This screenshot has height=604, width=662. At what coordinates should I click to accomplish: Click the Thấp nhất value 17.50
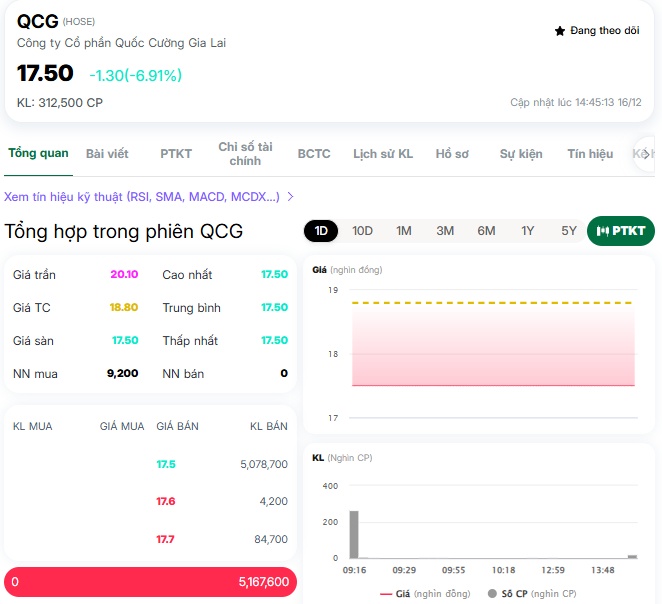coord(274,340)
